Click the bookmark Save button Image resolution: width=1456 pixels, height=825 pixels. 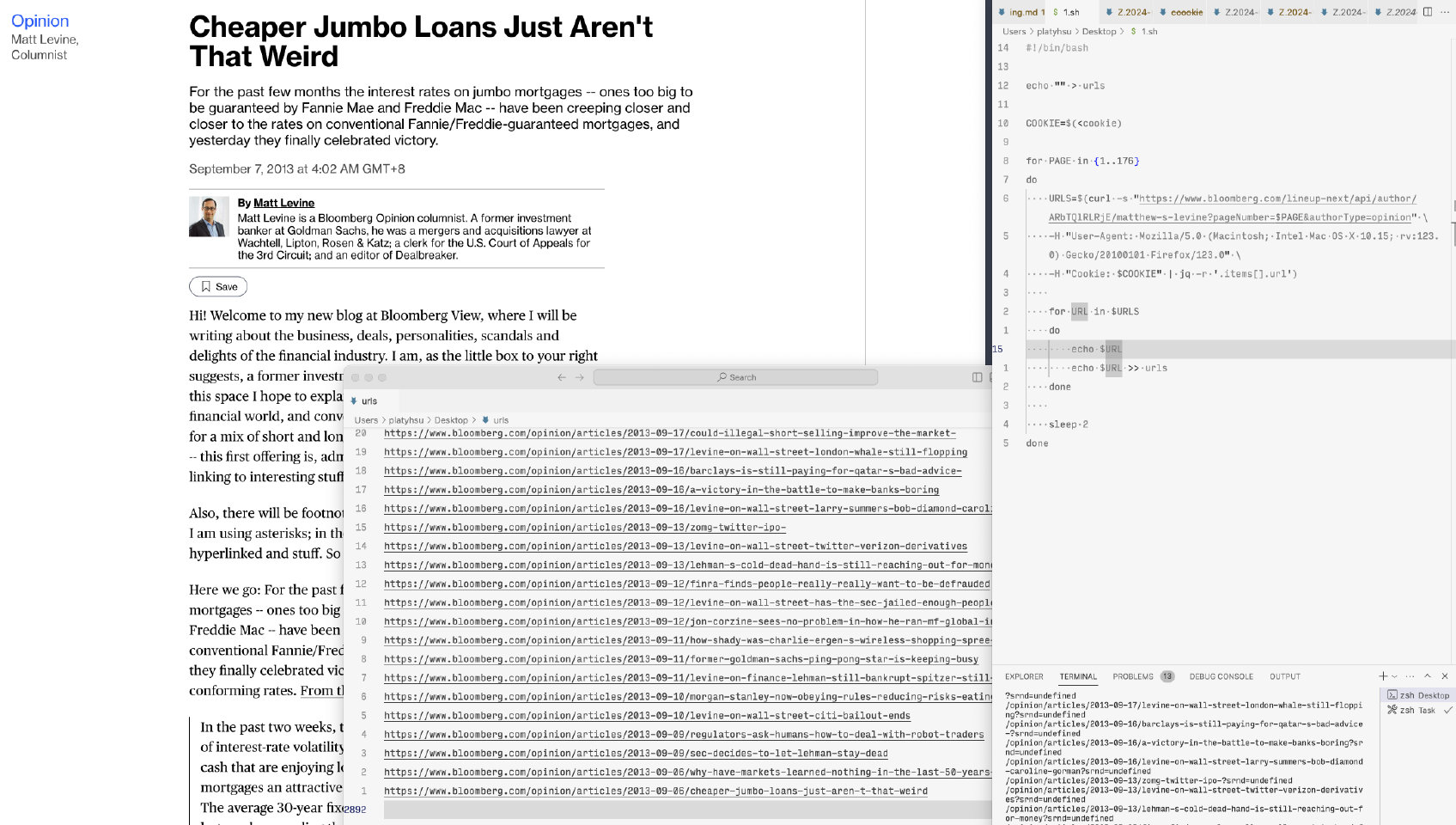[x=218, y=287]
